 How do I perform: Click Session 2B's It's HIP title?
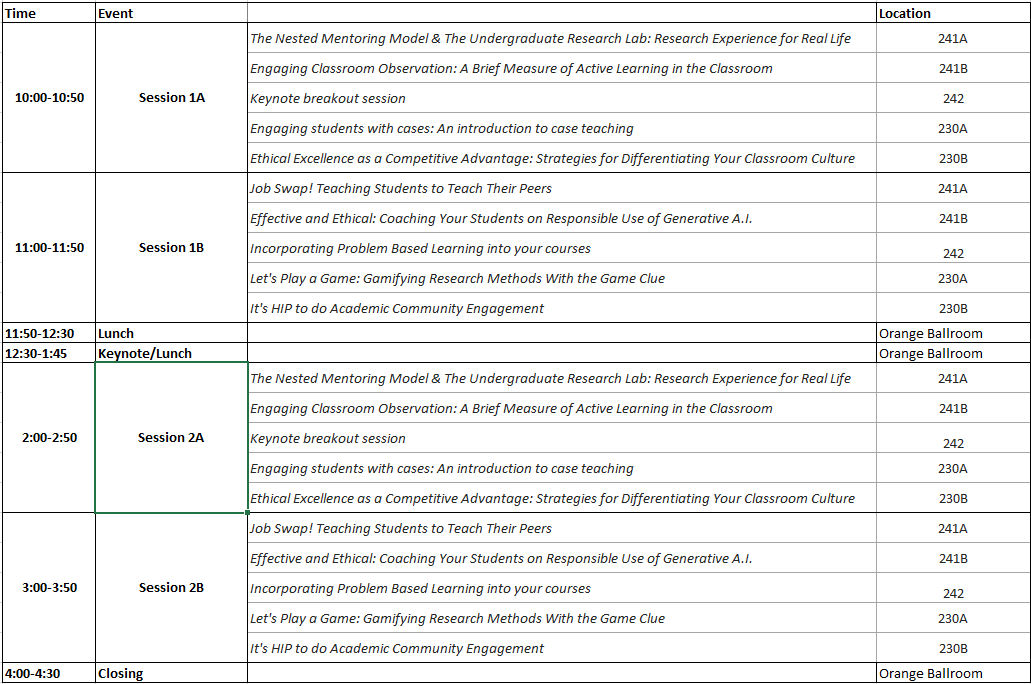(396, 648)
